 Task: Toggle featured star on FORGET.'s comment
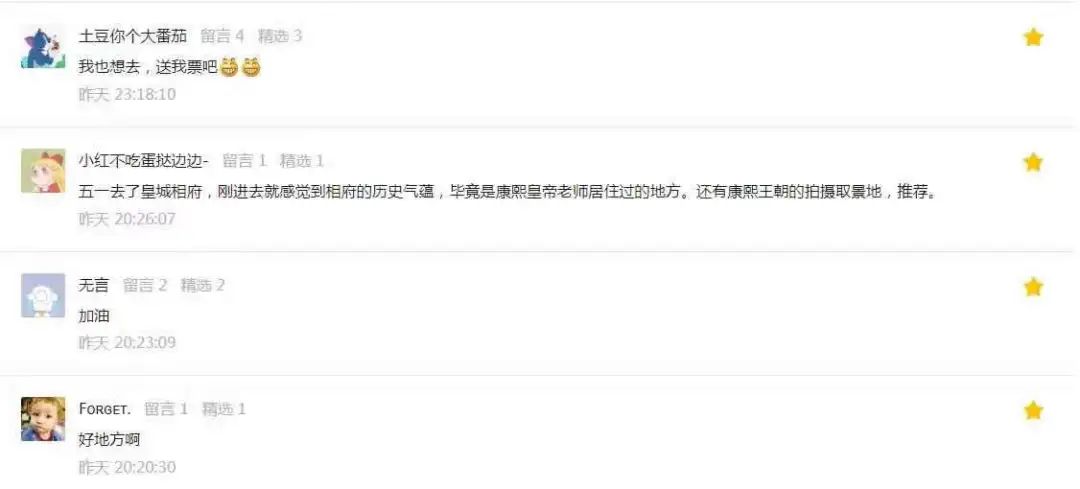pos(1032,410)
